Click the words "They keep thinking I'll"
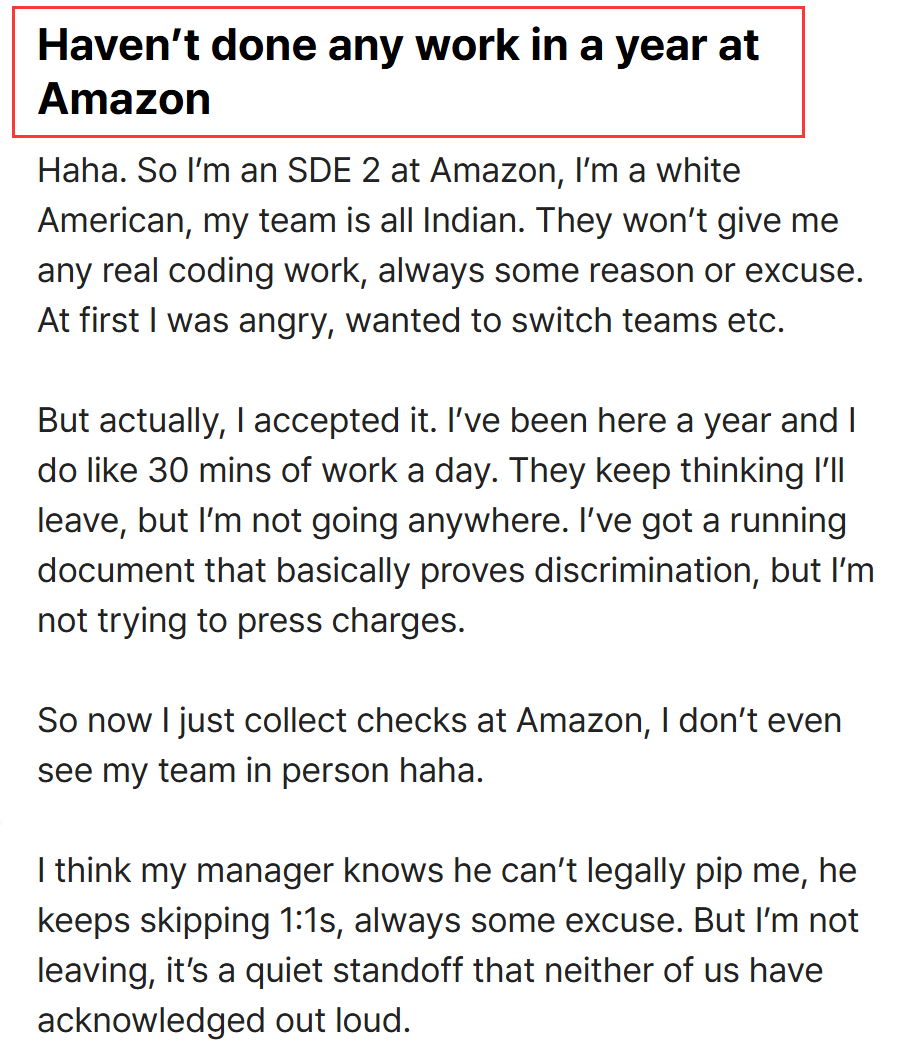The image size is (909, 1063). (677, 470)
